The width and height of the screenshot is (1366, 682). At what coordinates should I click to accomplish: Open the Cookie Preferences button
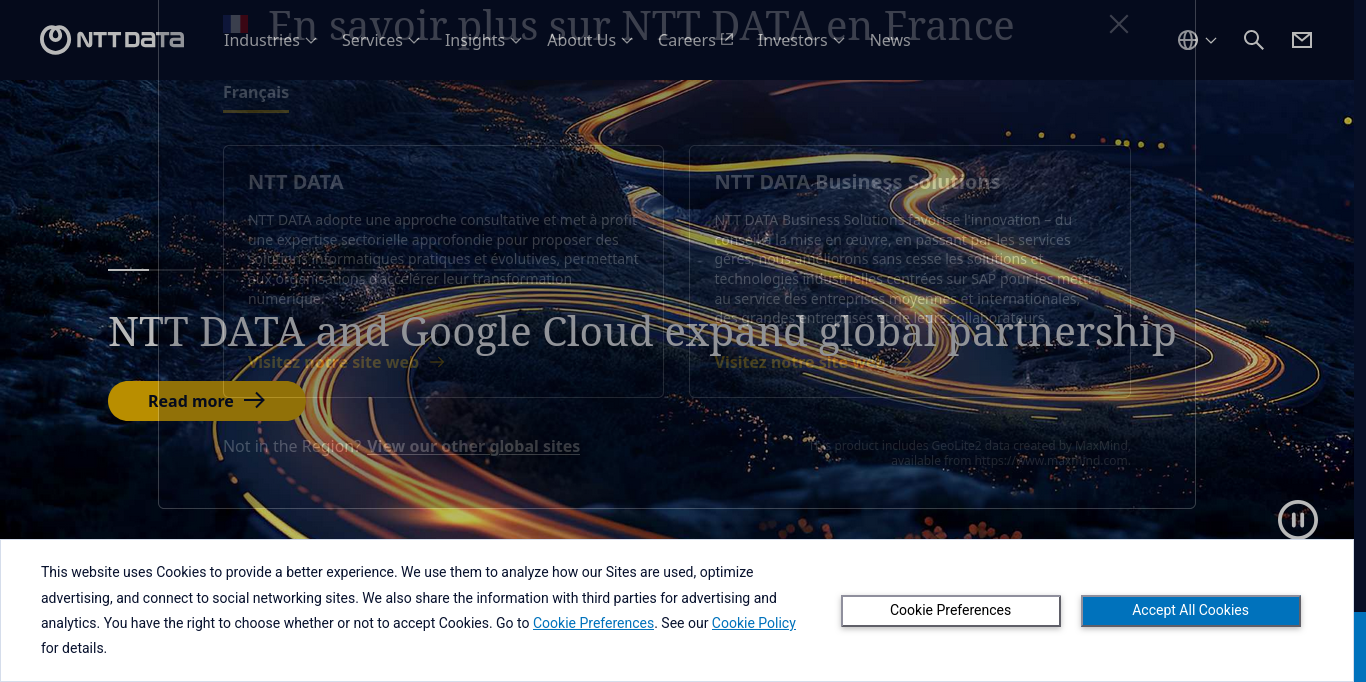[950, 610]
